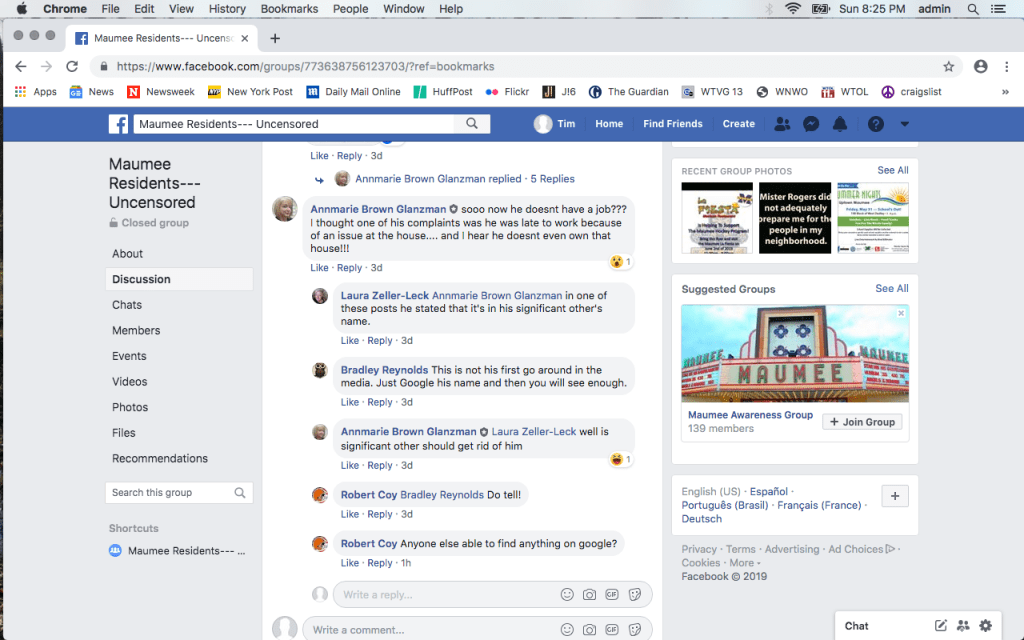Open the Notifications bell icon
1024x640 pixels.
[840, 124]
